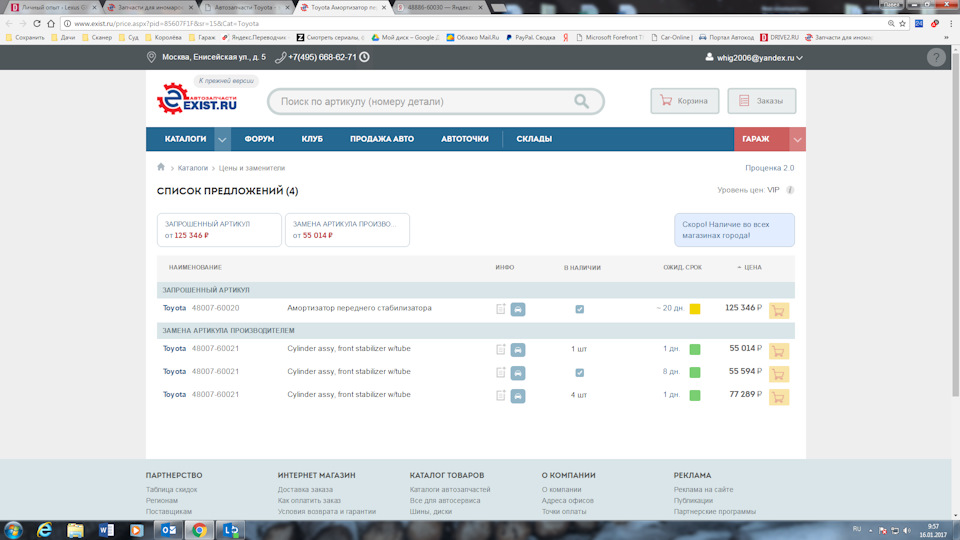Open Проценка 2.0 link
The height and width of the screenshot is (540, 960).
770,168
